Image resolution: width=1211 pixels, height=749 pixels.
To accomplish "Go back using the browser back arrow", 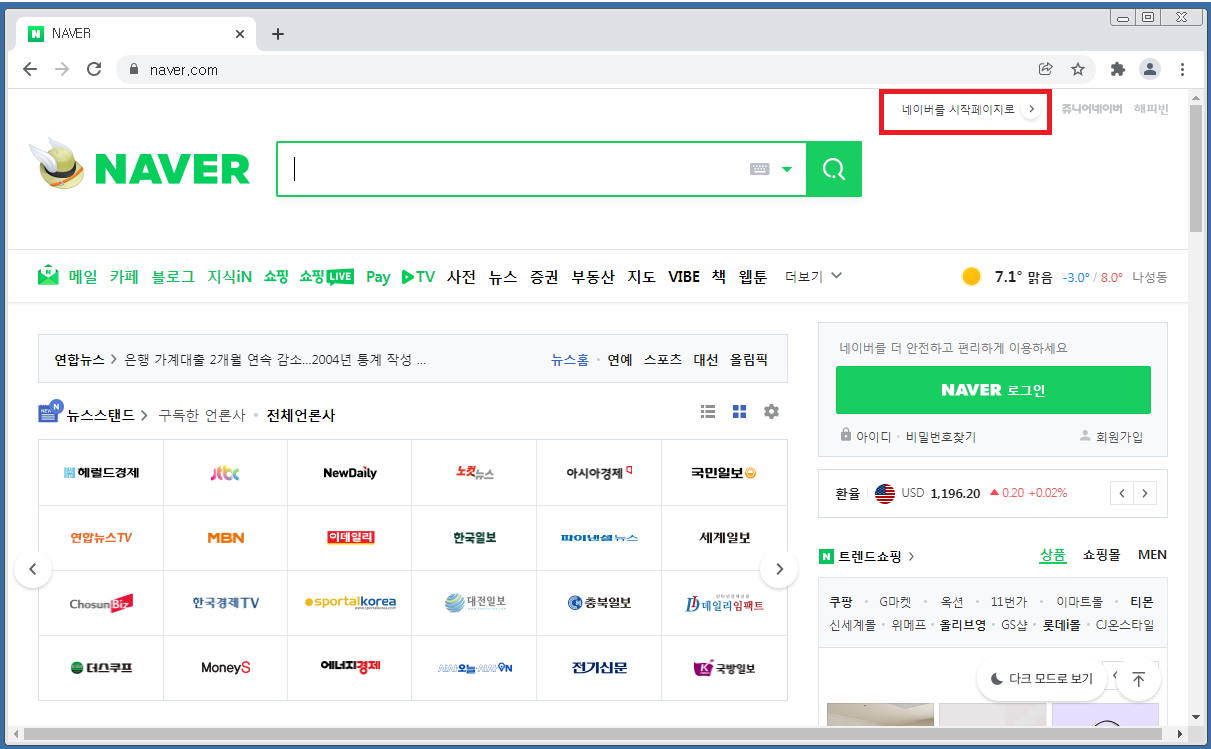I will tap(30, 69).
